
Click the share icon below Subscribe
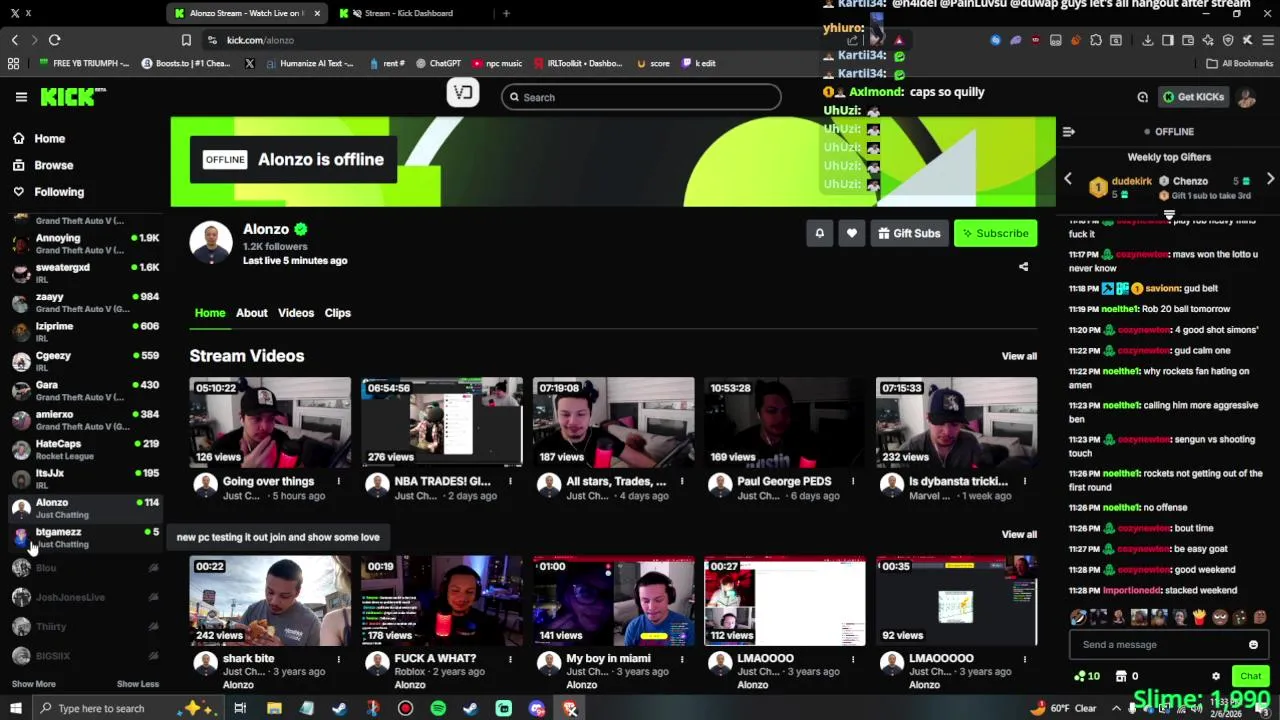click(1023, 267)
